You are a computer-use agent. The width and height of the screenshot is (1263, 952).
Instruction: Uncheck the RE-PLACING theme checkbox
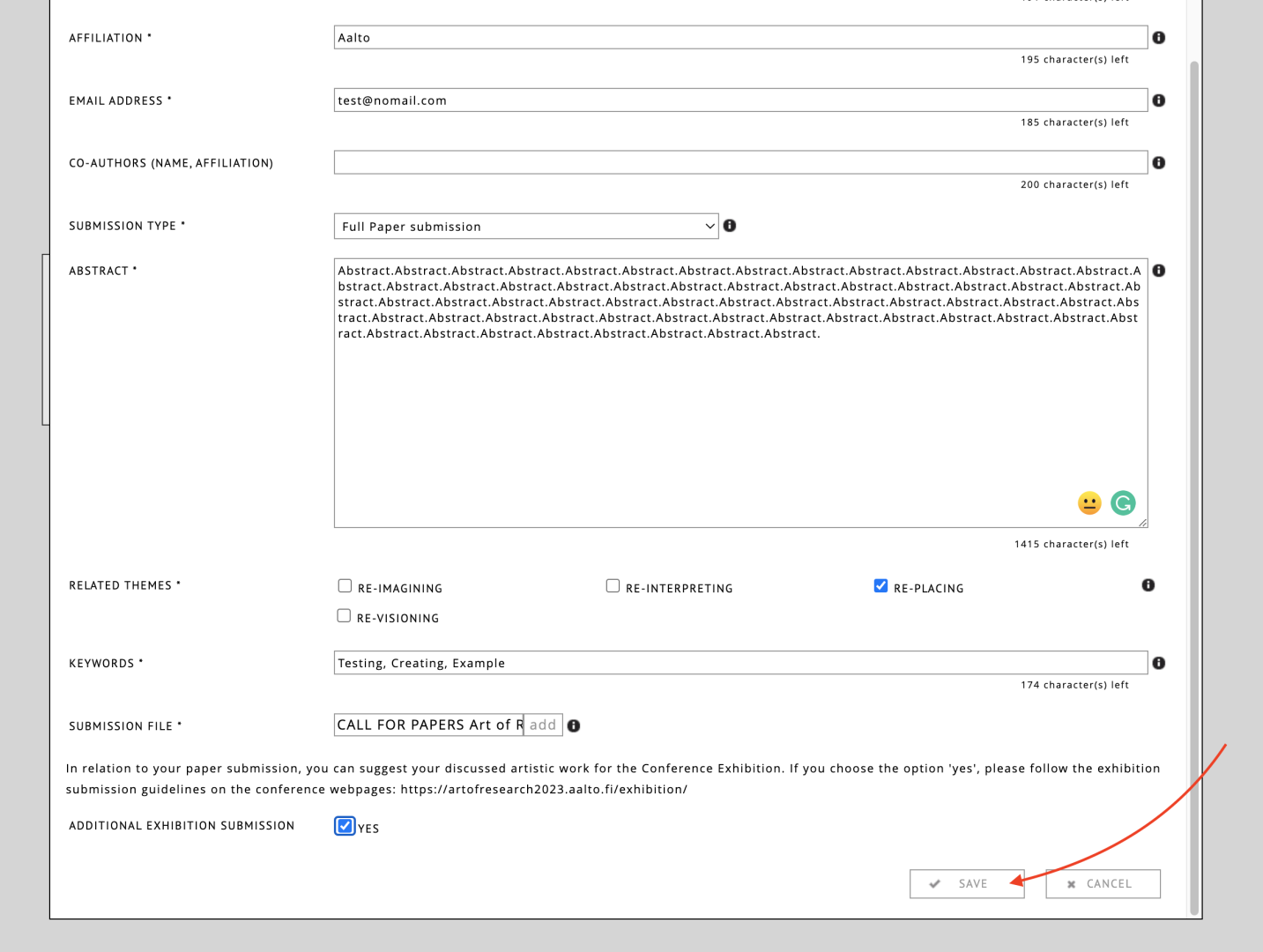pyautogui.click(x=880, y=586)
